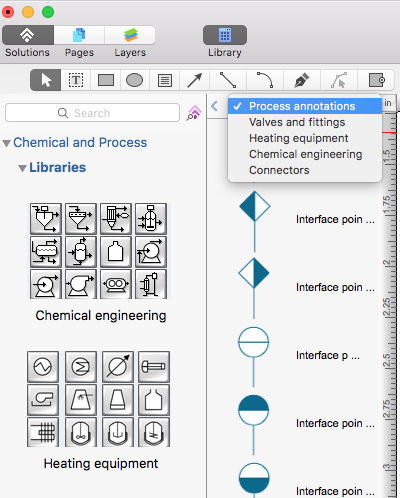Pick circle interface point with bottom filled
The height and width of the screenshot is (498, 400).
(x=254, y=479)
